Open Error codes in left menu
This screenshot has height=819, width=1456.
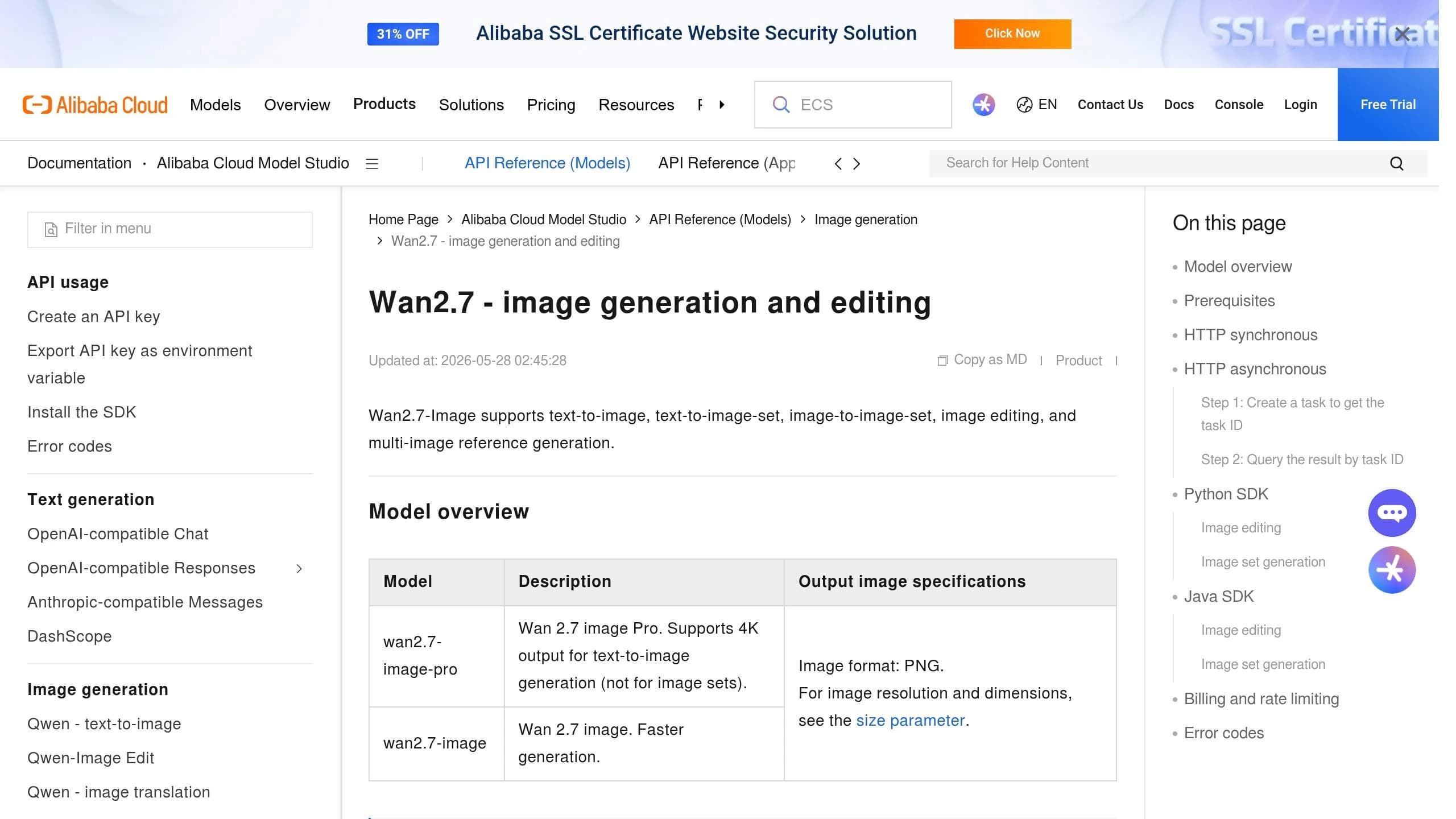[69, 446]
